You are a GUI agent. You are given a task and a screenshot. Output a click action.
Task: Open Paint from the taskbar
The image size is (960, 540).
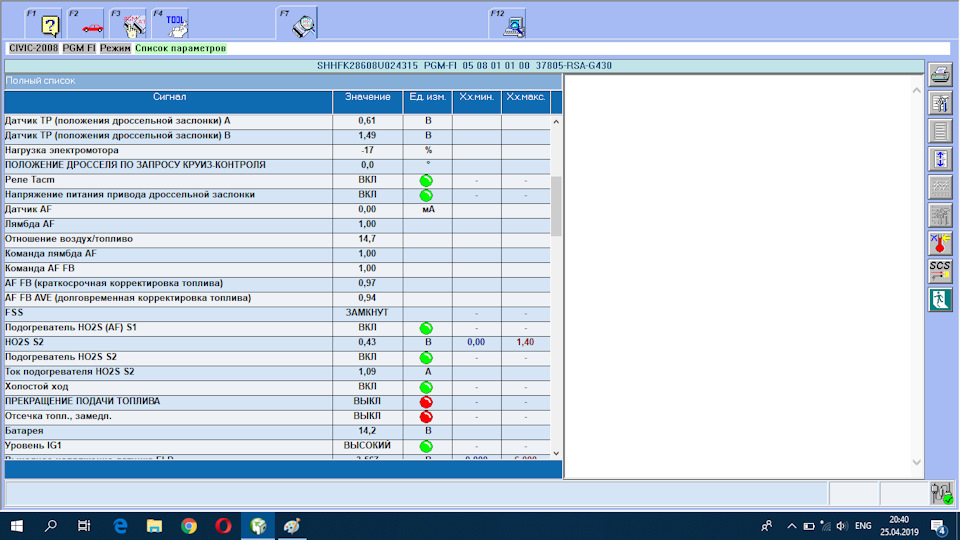tap(292, 526)
